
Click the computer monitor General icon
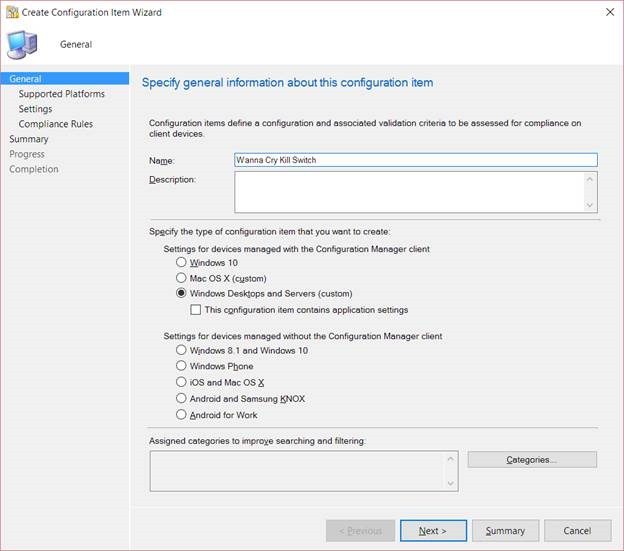point(23,45)
